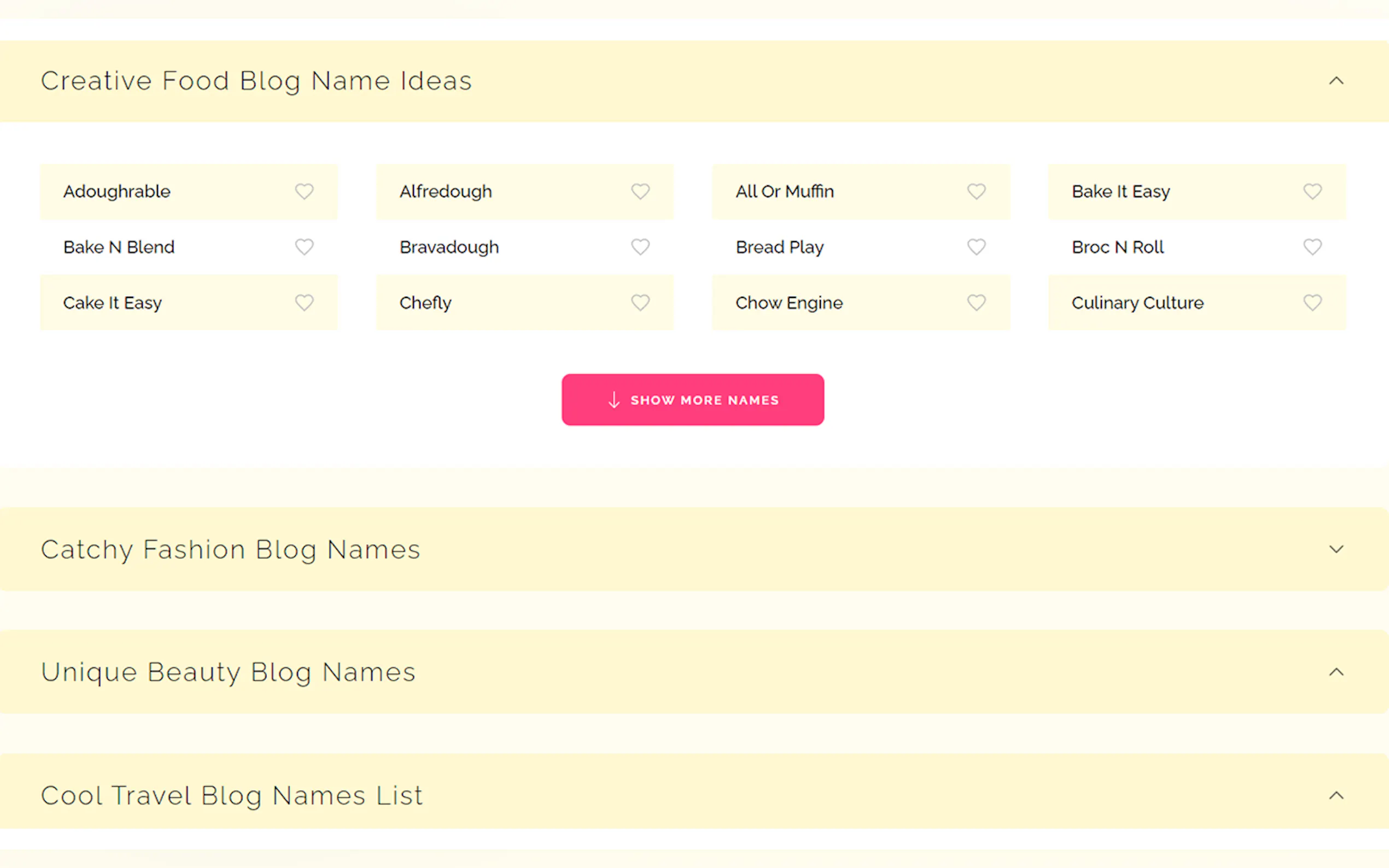This screenshot has height=868, width=1389.
Task: Heart the Culinary Culture name
Action: [1312, 302]
